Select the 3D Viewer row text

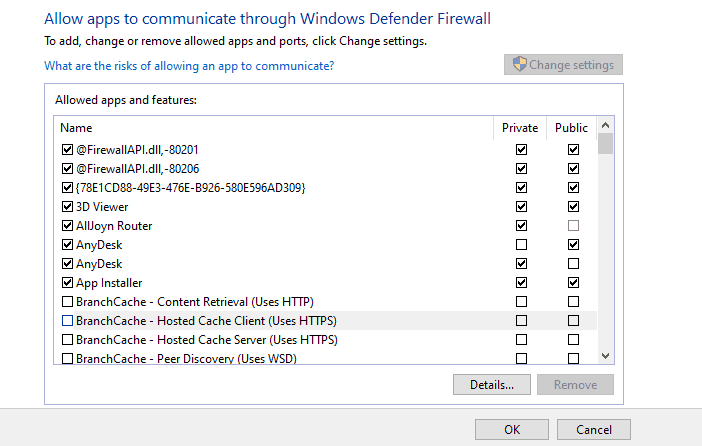[102, 207]
